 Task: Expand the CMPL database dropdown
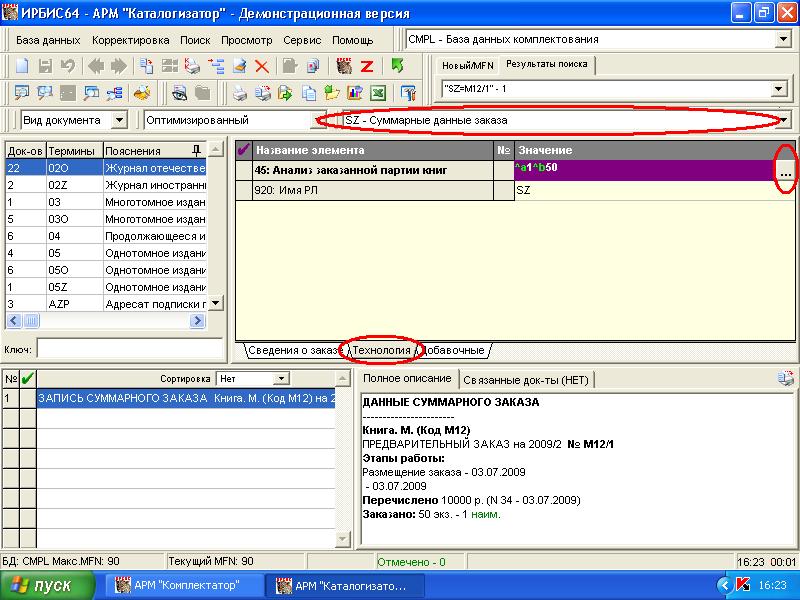point(782,40)
